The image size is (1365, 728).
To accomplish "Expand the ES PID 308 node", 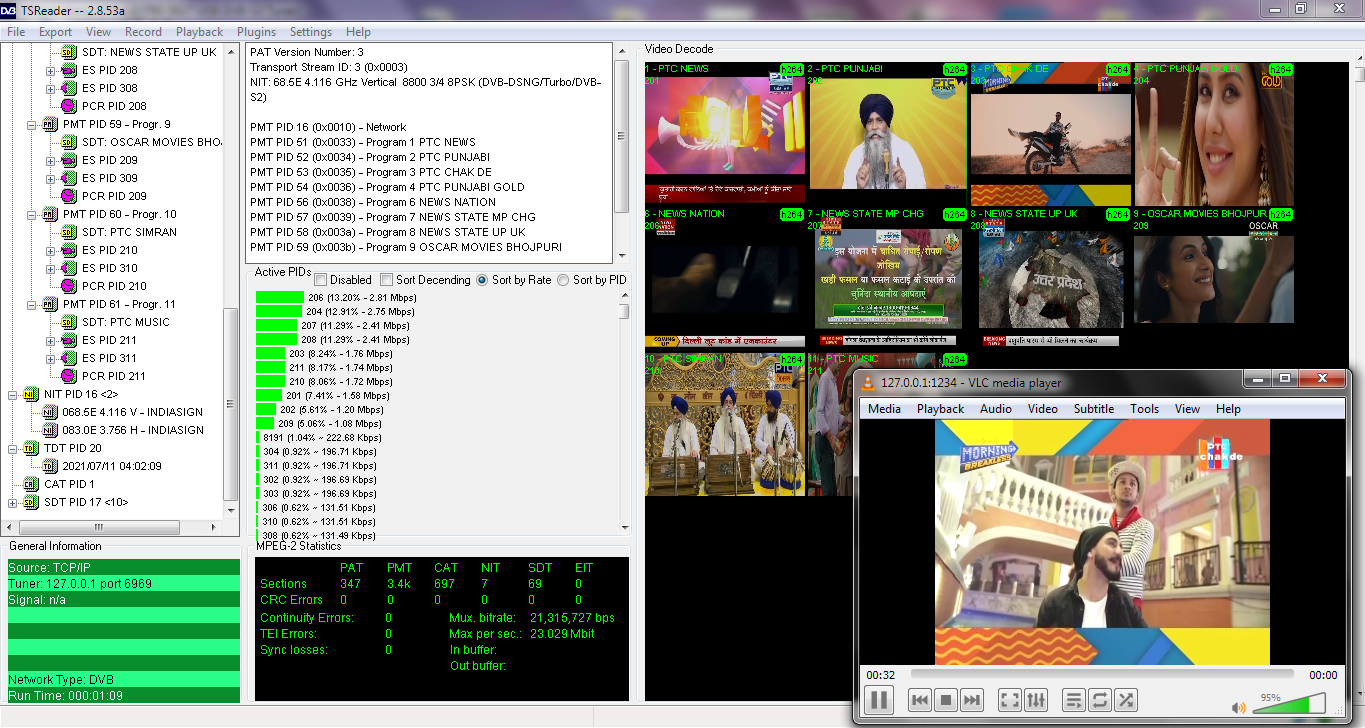I will point(51,88).
